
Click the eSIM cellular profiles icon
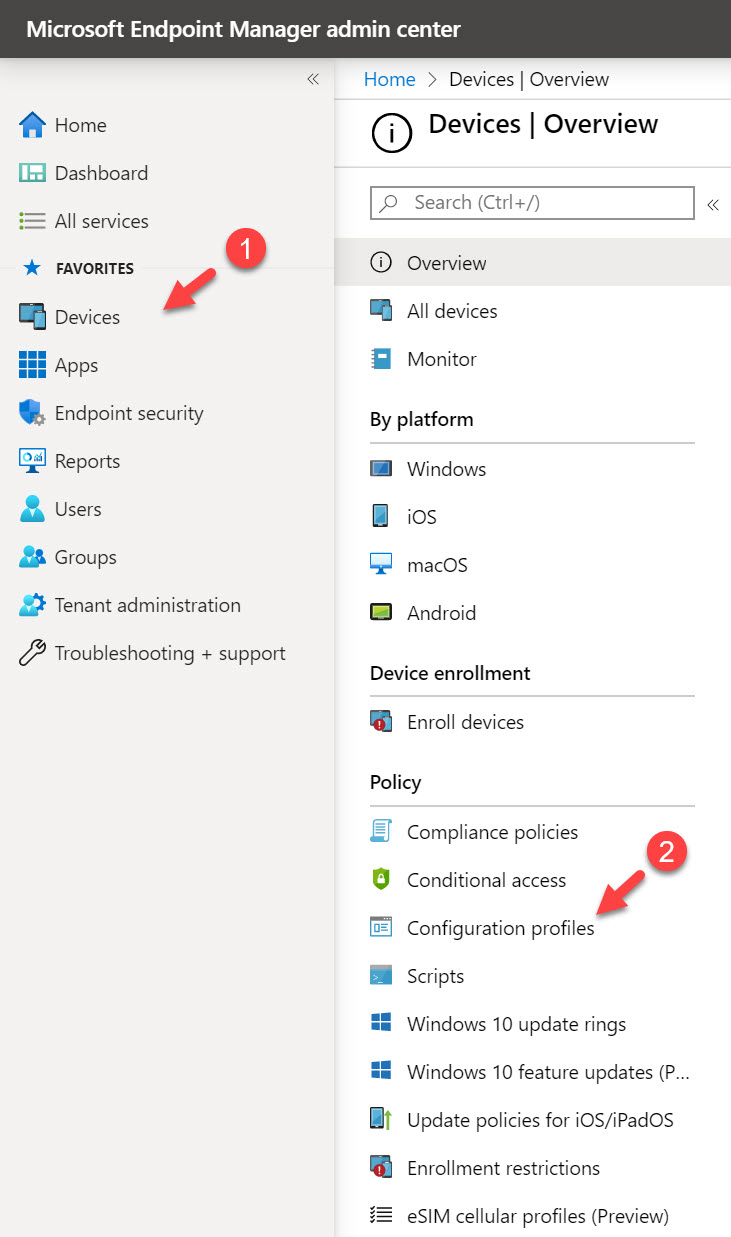click(x=381, y=1216)
